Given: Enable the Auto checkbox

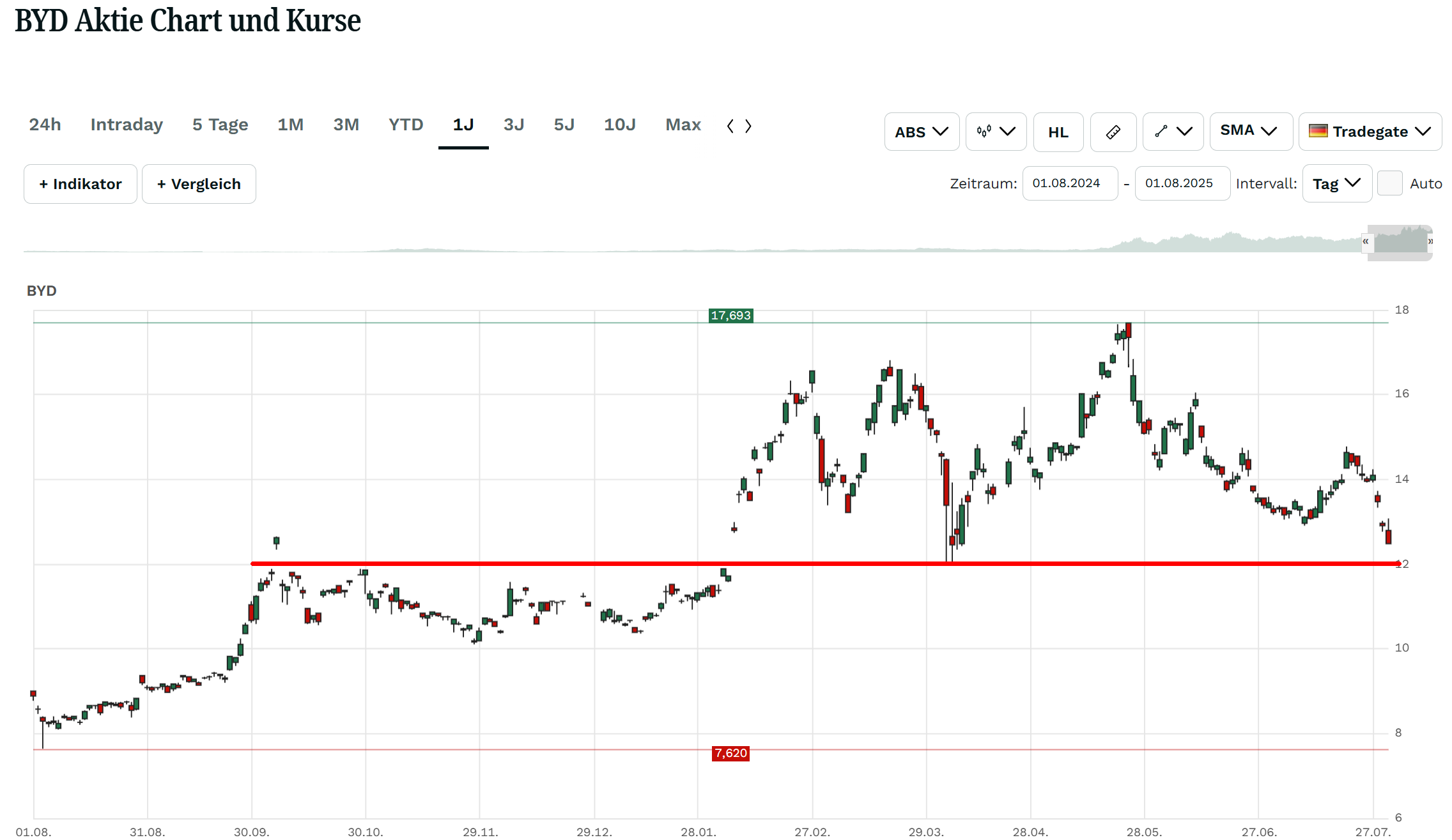Looking at the screenshot, I should coord(1389,183).
